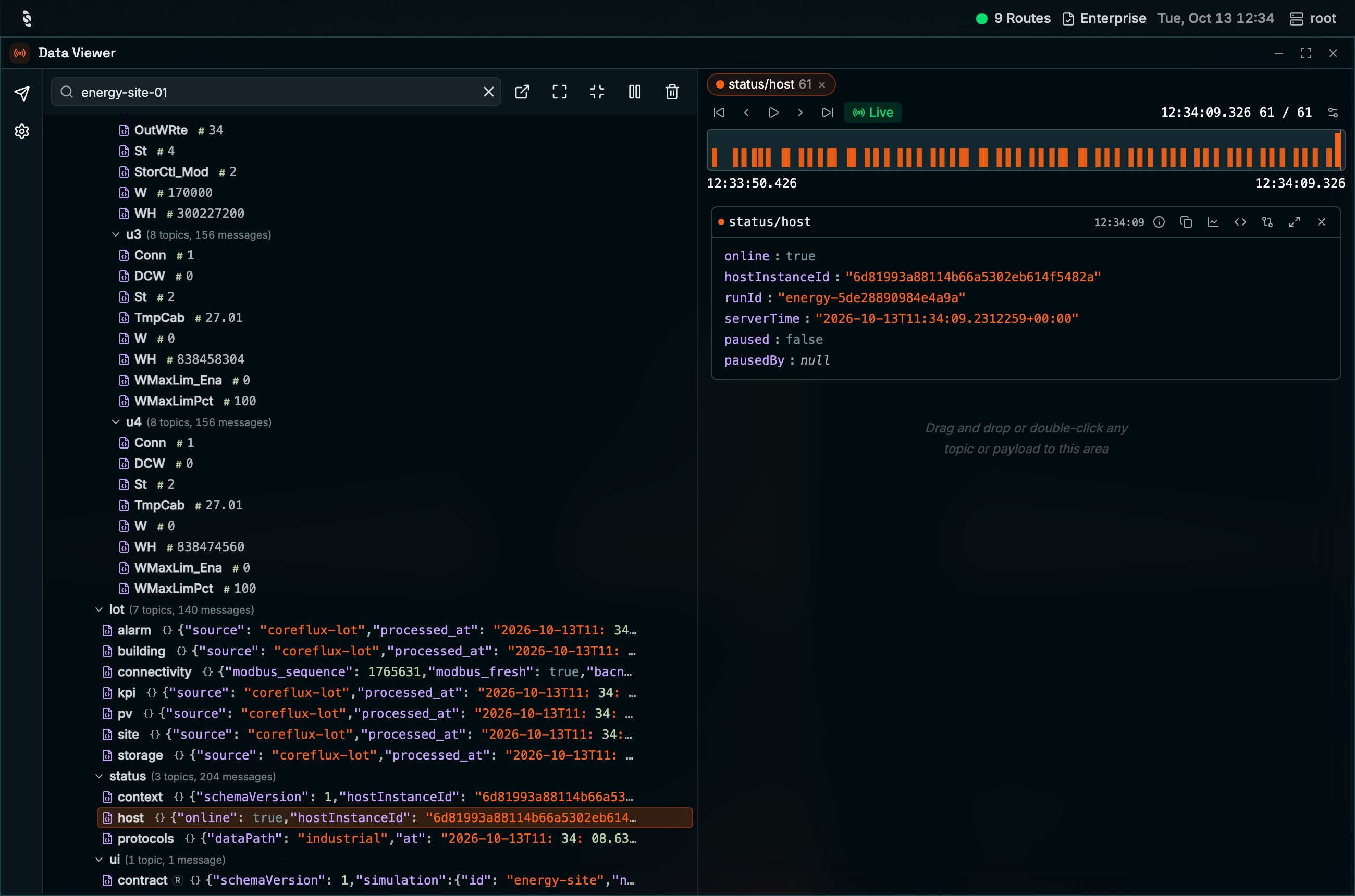Show raw code view of status/host
The image size is (1355, 896).
click(1240, 222)
